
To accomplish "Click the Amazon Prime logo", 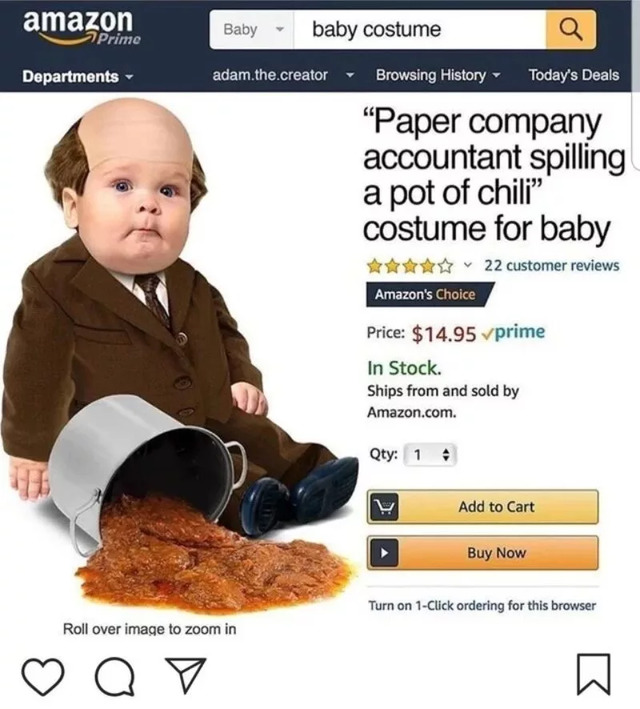I will click(x=82, y=27).
